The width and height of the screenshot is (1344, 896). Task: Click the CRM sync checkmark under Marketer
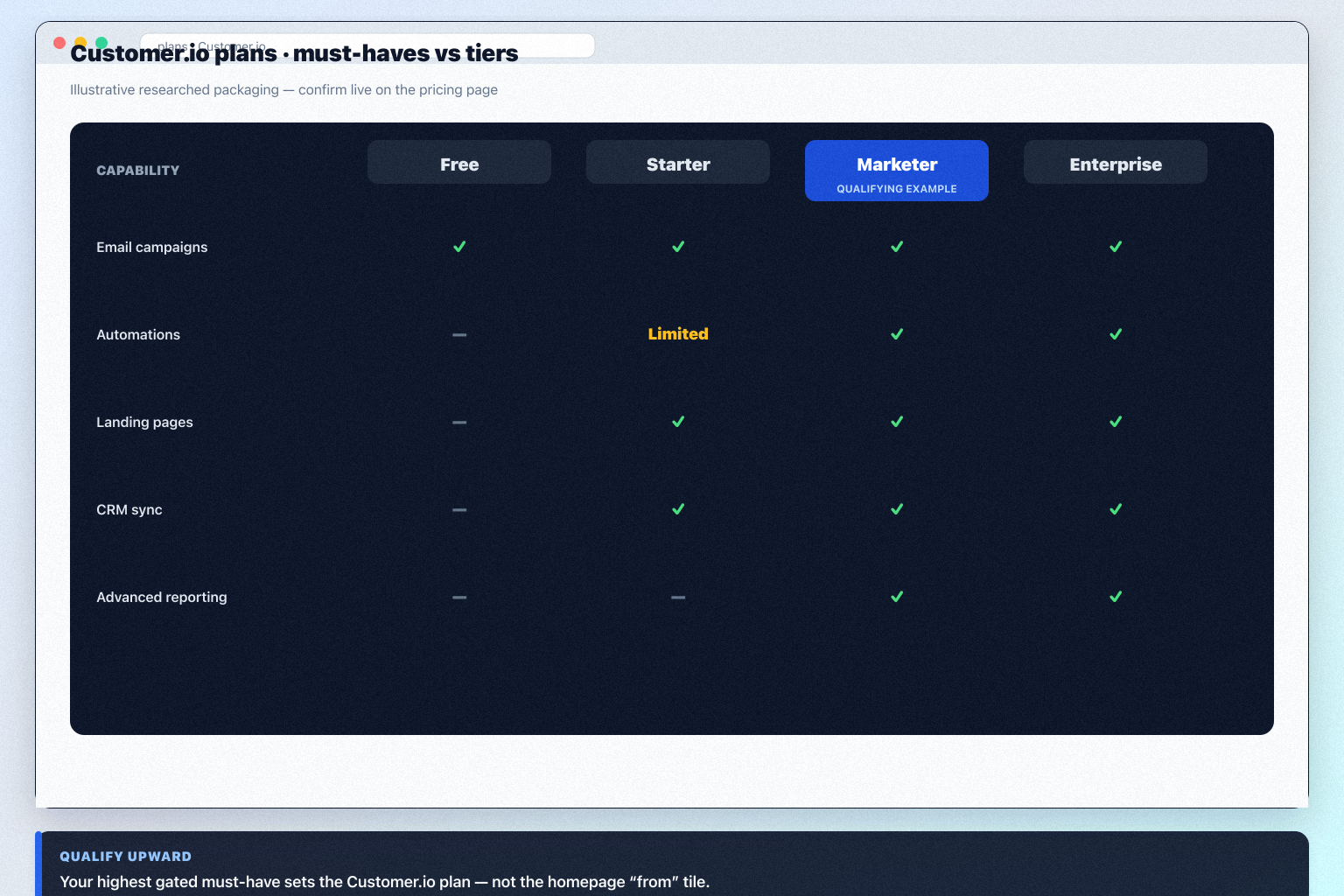897,509
